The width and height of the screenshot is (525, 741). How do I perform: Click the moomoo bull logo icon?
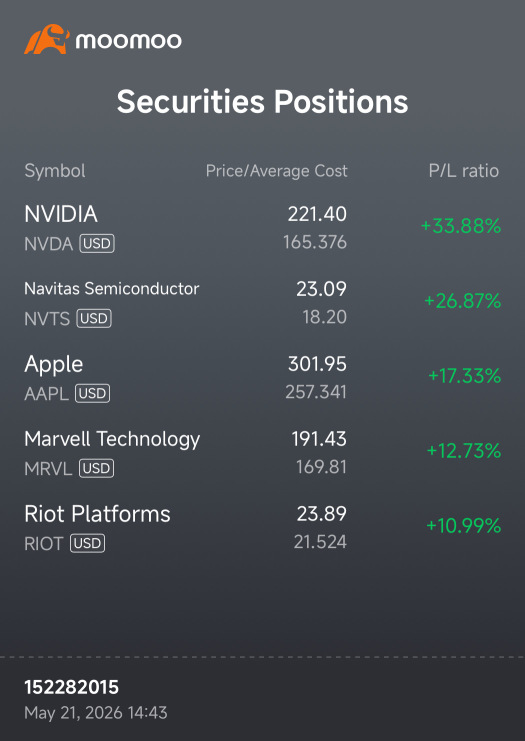(x=47, y=39)
